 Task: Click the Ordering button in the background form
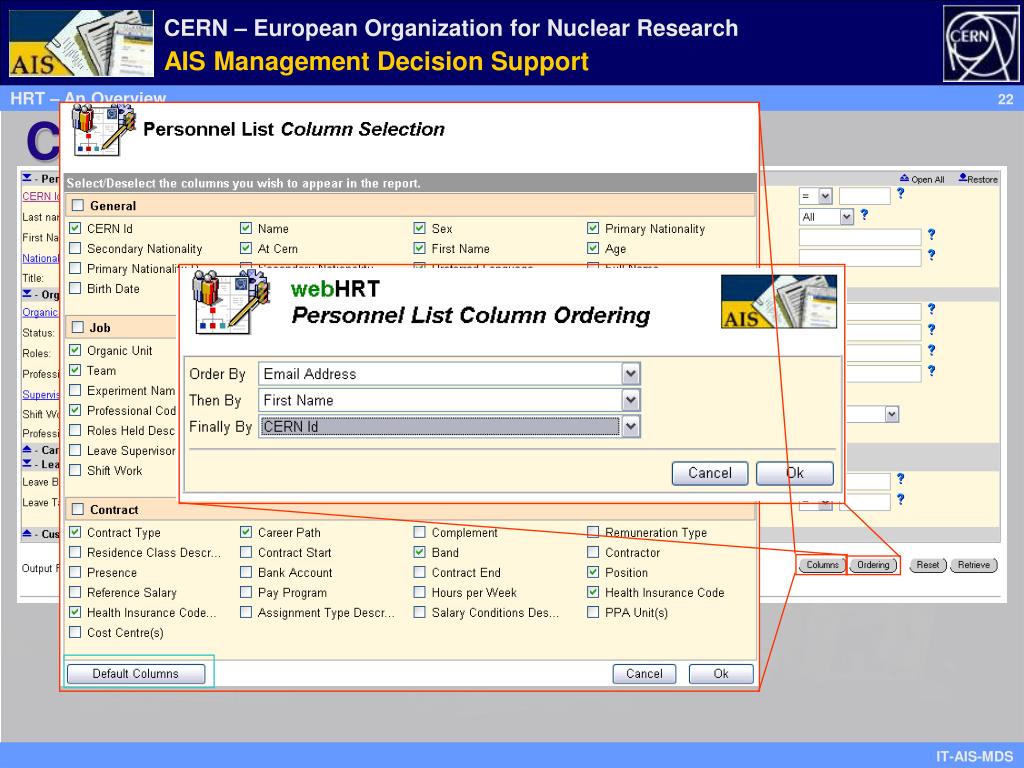coord(873,565)
